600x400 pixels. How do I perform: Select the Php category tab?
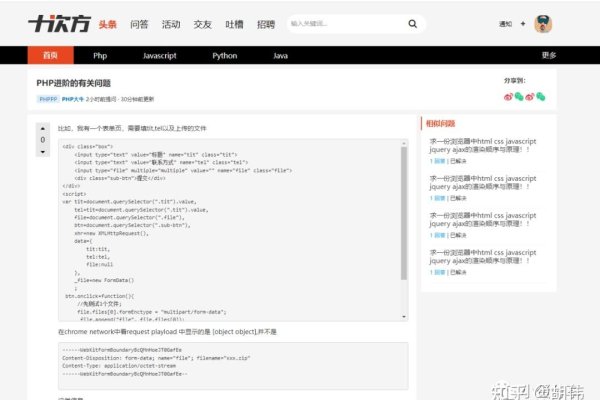(100, 56)
